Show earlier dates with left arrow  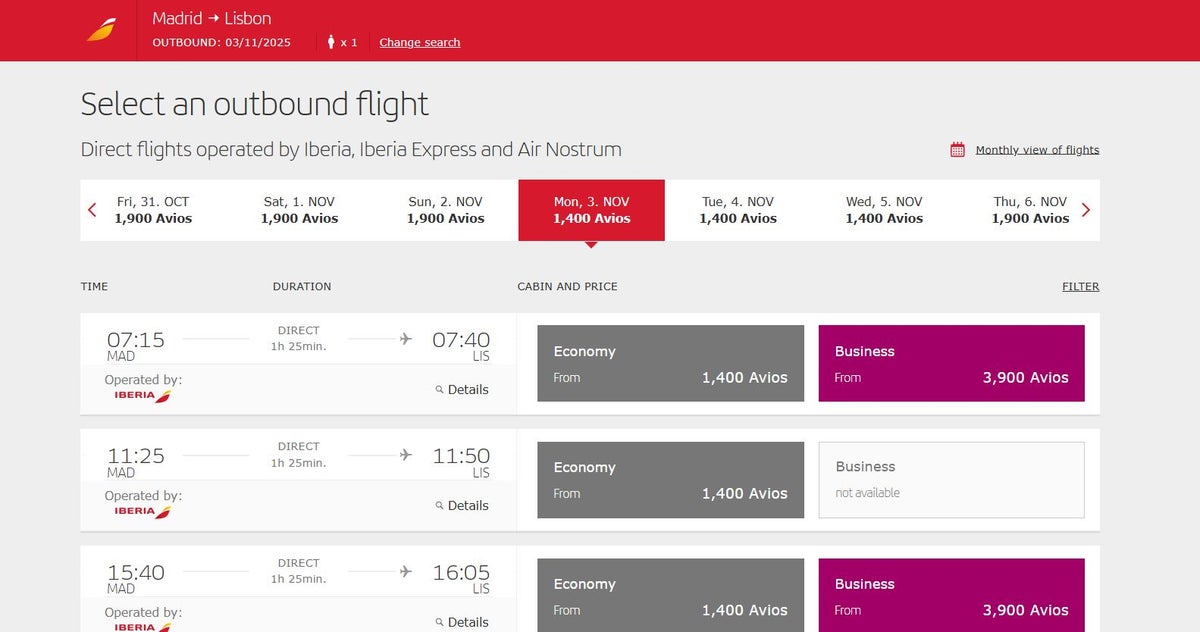point(93,210)
